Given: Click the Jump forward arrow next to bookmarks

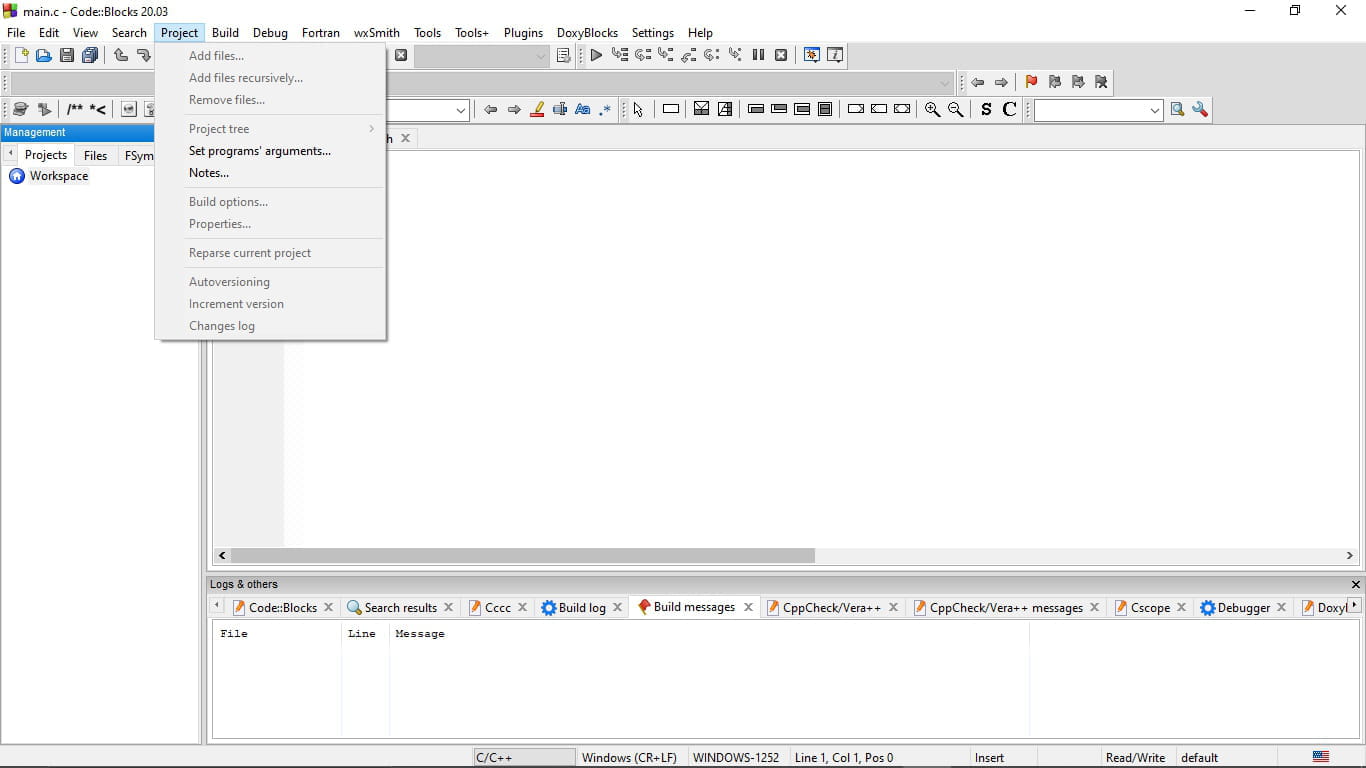Looking at the screenshot, I should click(1001, 82).
